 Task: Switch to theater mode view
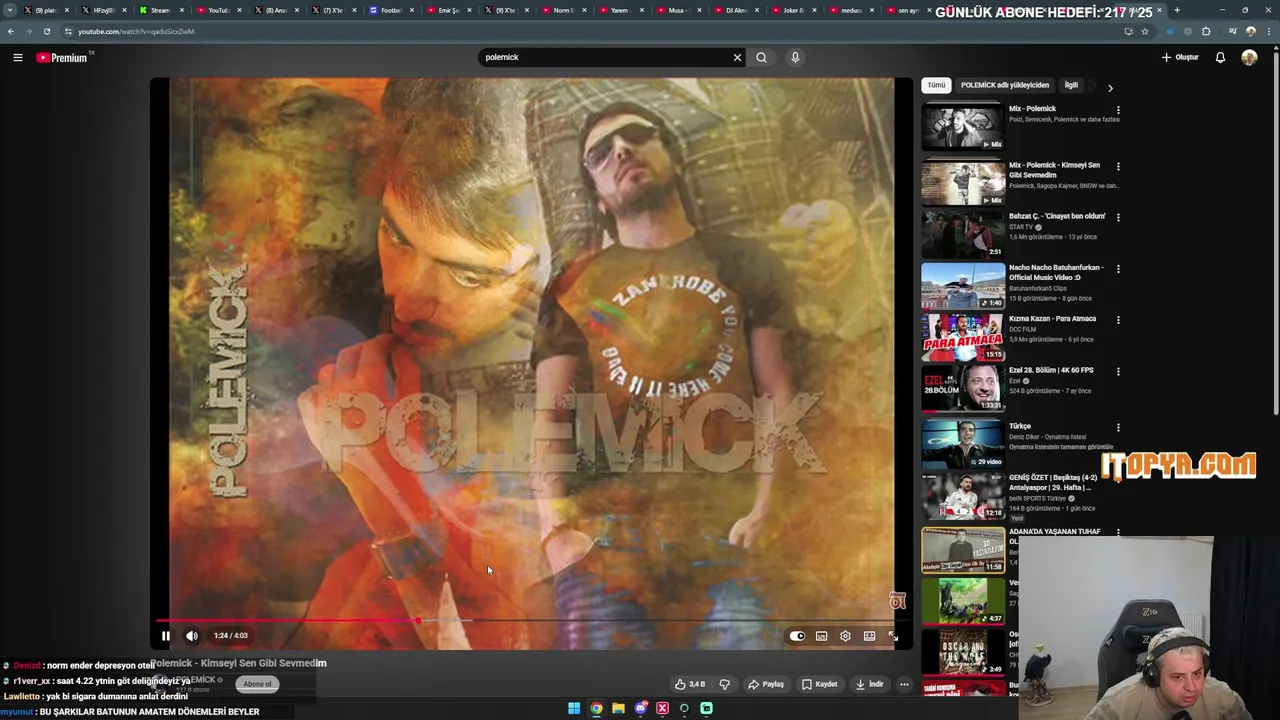869,636
